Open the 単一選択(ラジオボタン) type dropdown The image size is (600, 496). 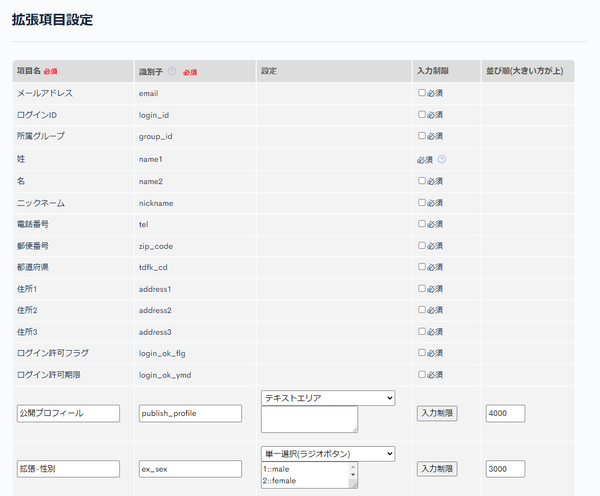pyautogui.click(x=328, y=454)
